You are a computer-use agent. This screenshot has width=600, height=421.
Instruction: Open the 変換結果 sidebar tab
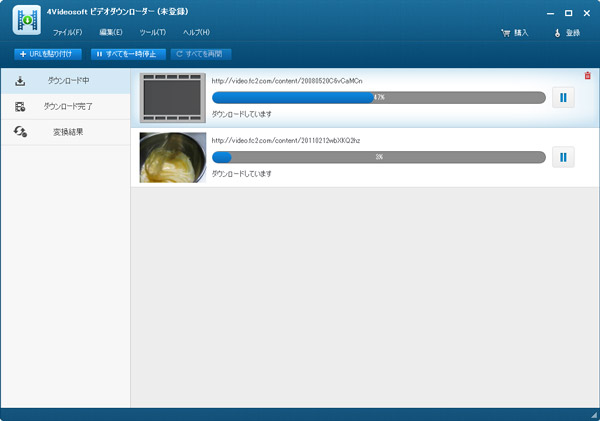[x=65, y=132]
